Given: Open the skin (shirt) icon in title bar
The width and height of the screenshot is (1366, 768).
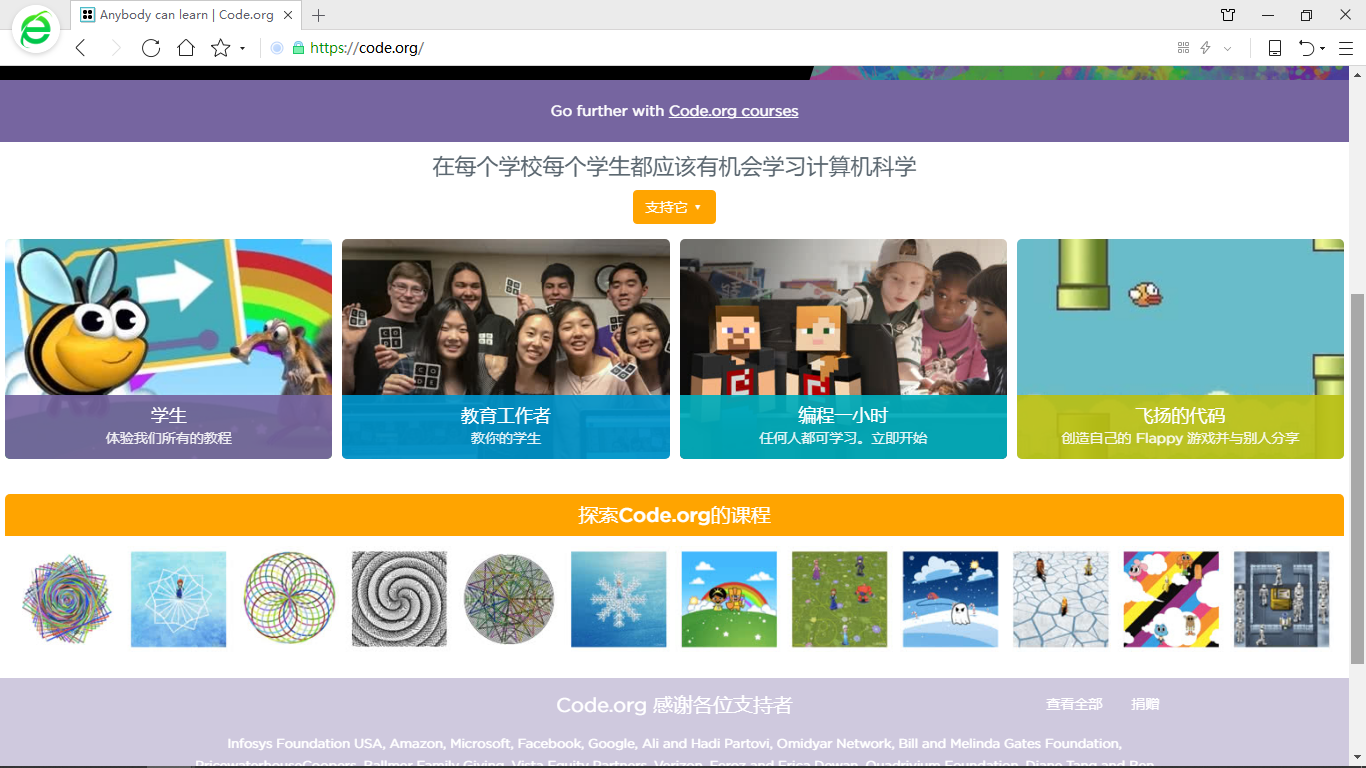Looking at the screenshot, I should click(1228, 15).
